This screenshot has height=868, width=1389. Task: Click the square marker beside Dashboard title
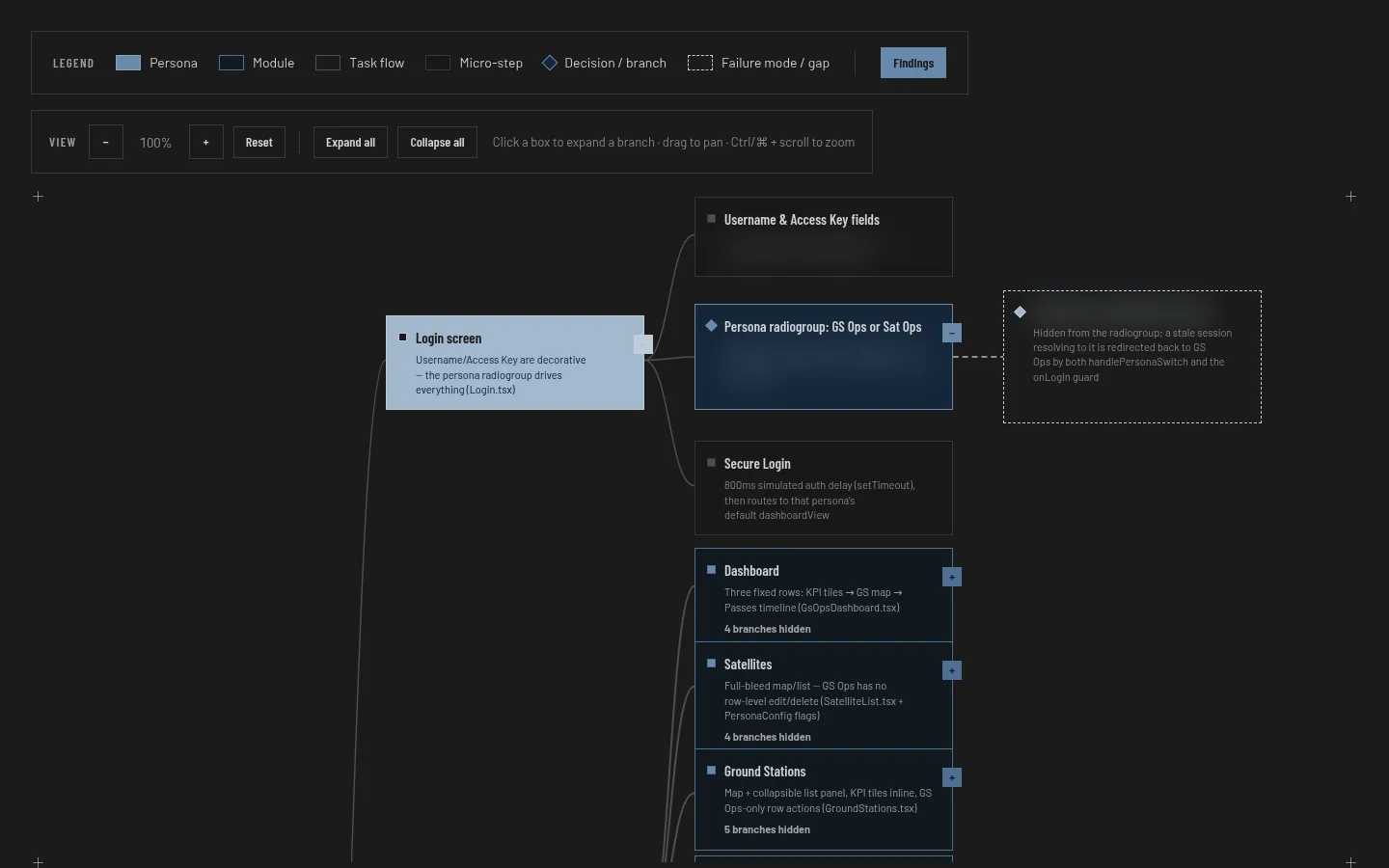pos(711,570)
